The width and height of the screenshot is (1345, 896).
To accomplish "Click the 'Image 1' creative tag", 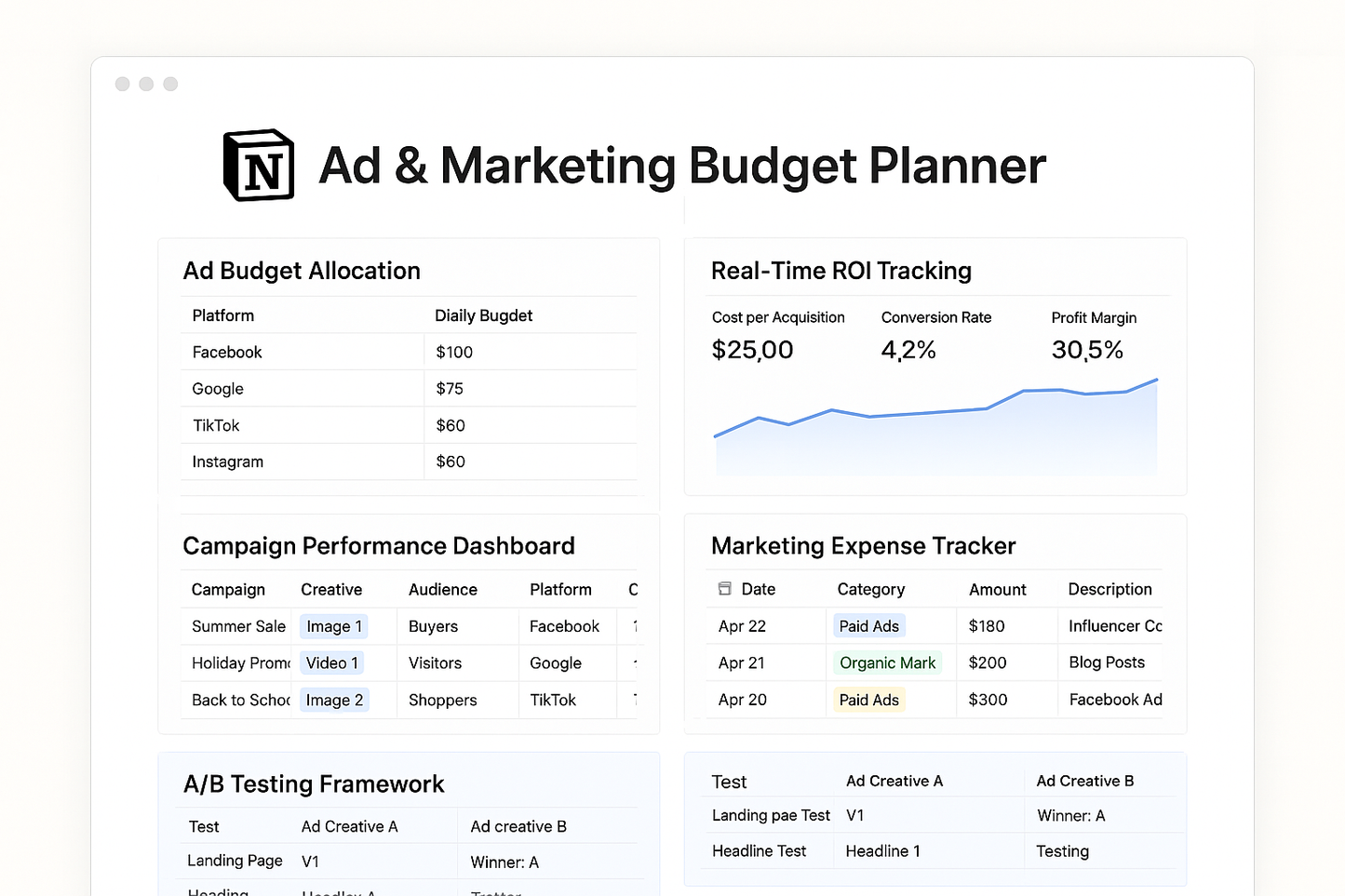I will [x=332, y=626].
